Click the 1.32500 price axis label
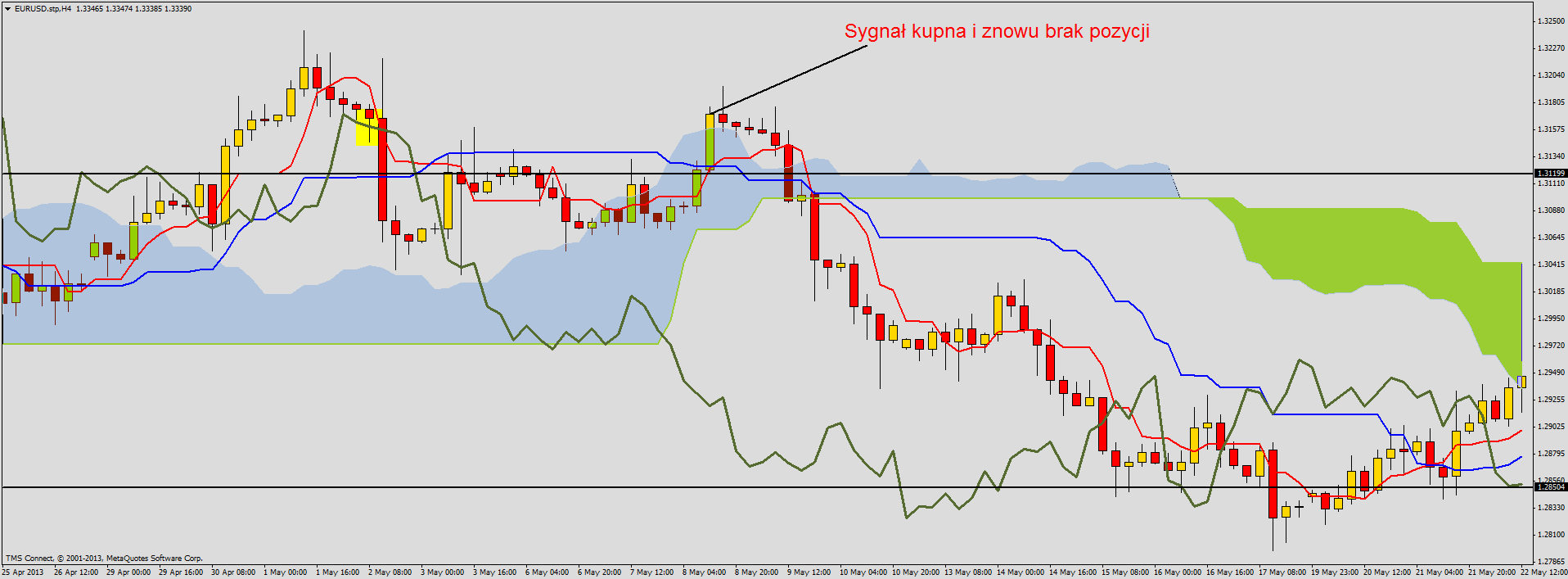 pos(1551,21)
